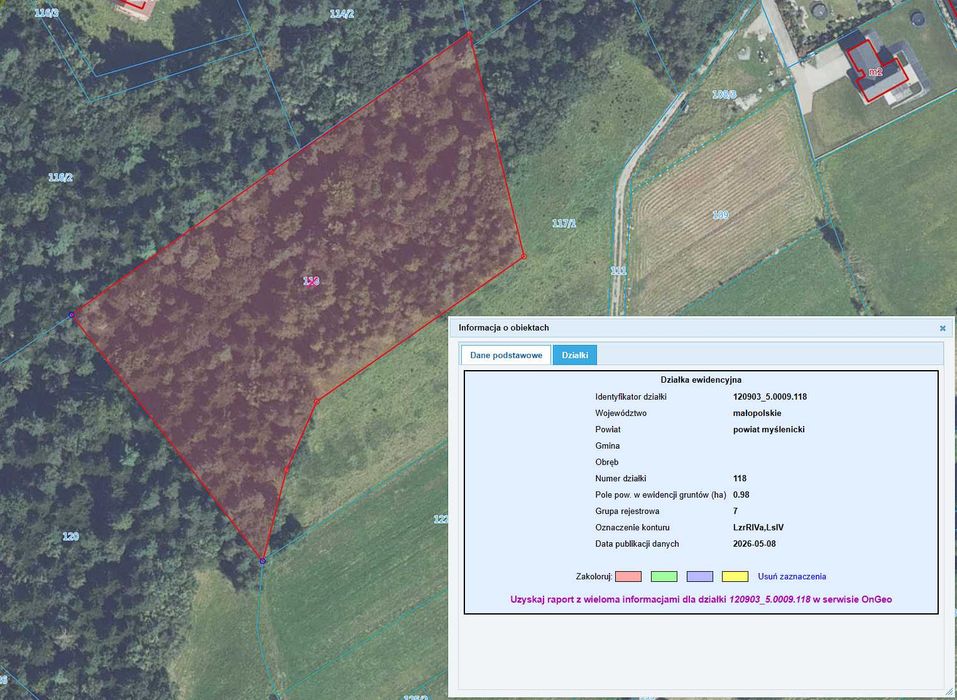The width and height of the screenshot is (957, 700).
Task: Click parcel label 109 on the field
Action: coord(720,215)
